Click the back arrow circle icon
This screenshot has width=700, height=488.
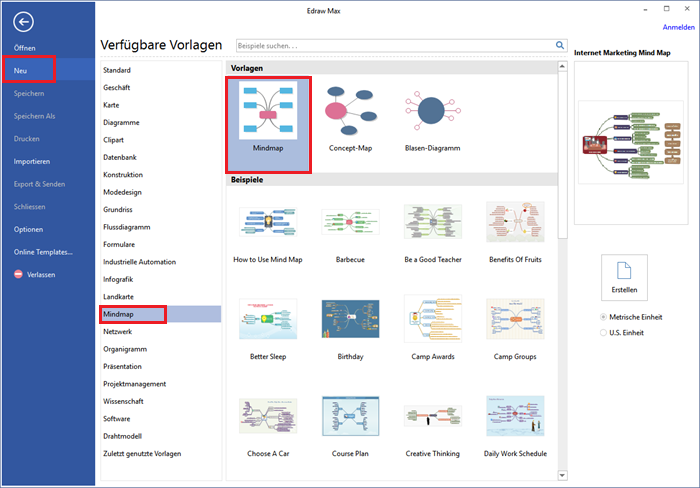coord(23,21)
